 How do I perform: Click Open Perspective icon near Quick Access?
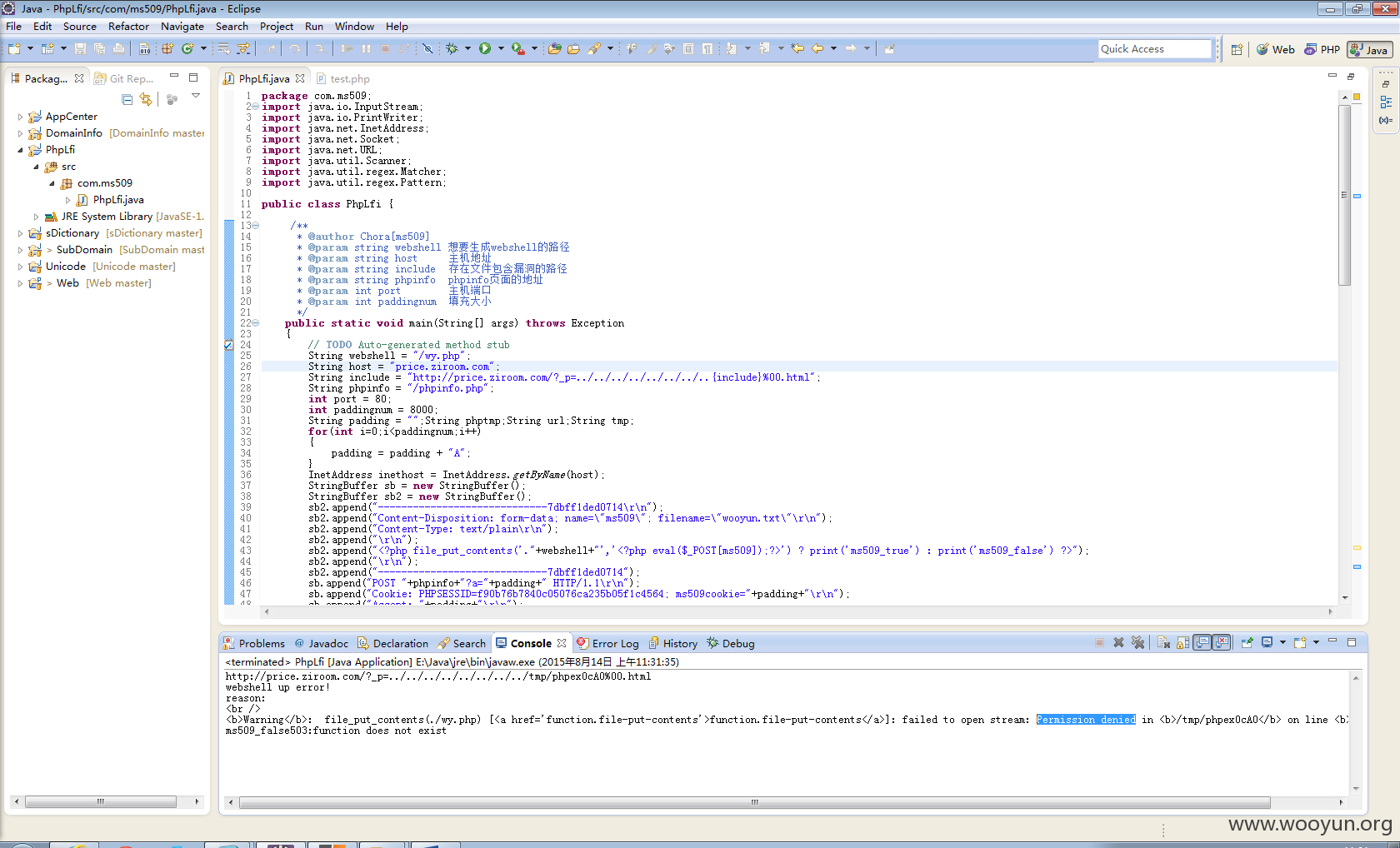[x=1237, y=50]
